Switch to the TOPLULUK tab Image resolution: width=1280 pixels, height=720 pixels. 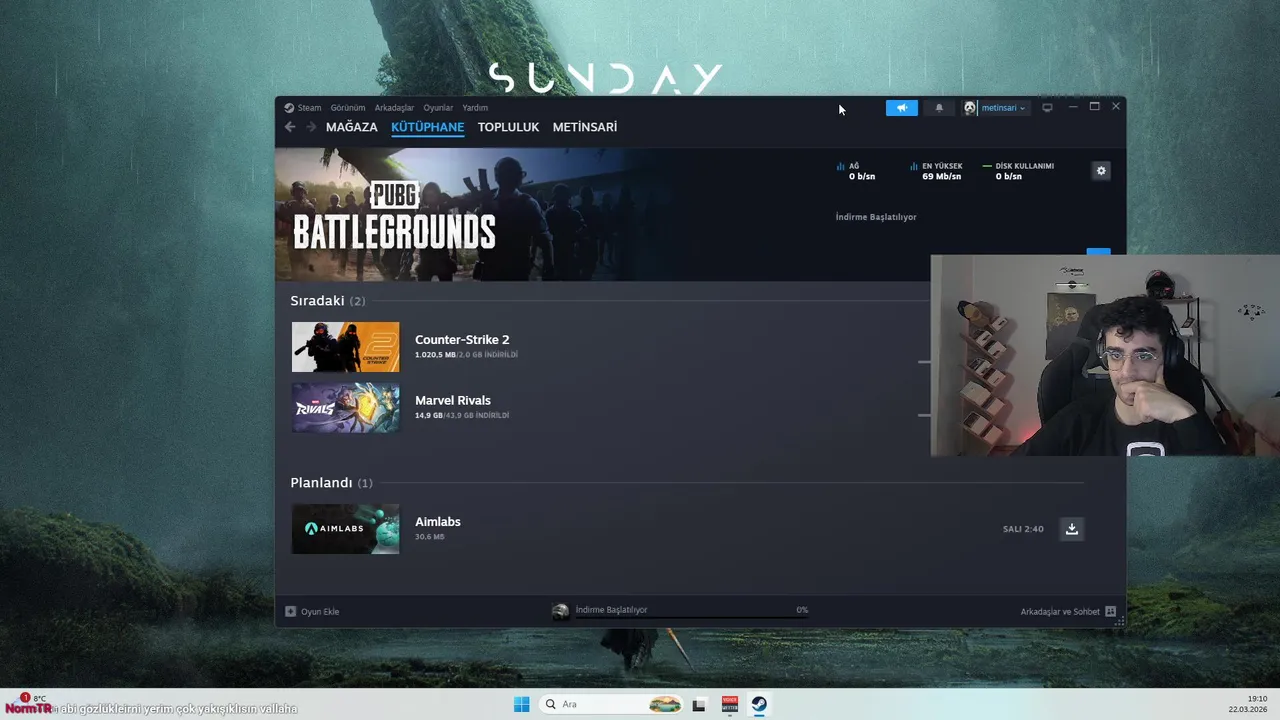[508, 127]
